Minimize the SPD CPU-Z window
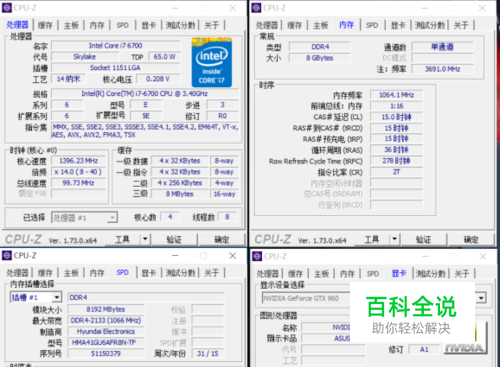 175,256
